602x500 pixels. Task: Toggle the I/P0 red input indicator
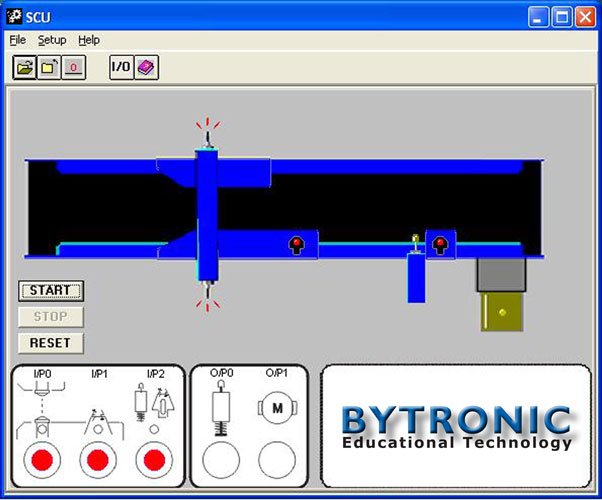pos(41,461)
